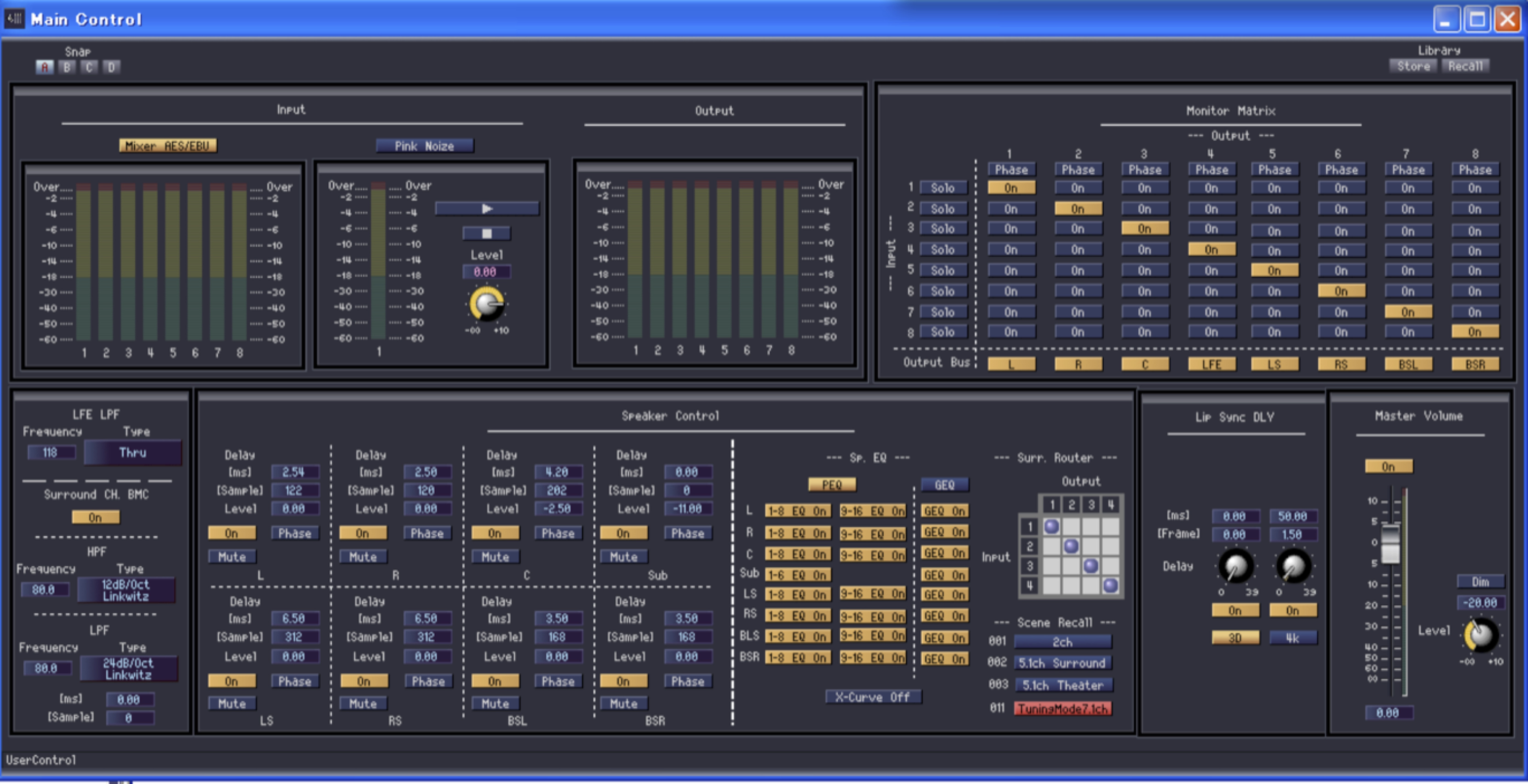The height and width of the screenshot is (784, 1528).
Task: Toggle the highlighted On at input 4 output 4
Action: point(1212,250)
